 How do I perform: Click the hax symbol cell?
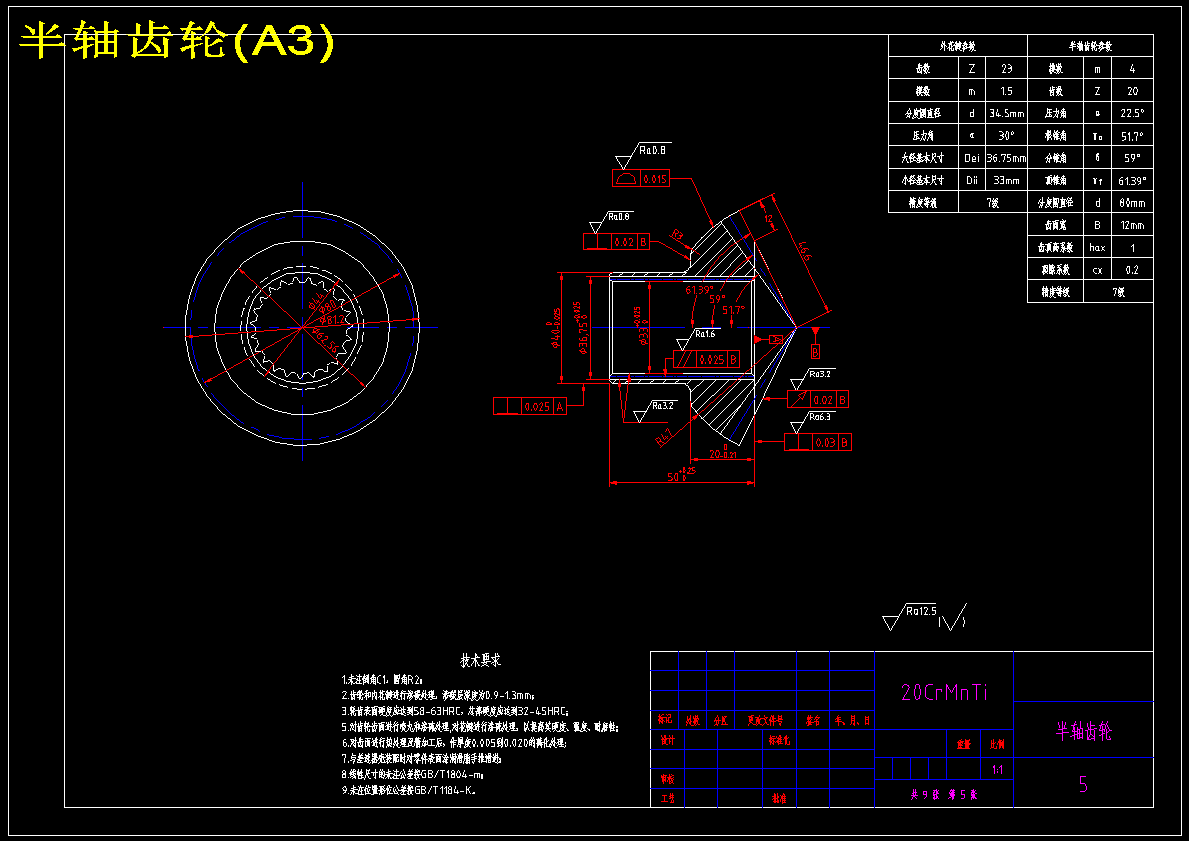pyautogui.click(x=1097, y=247)
